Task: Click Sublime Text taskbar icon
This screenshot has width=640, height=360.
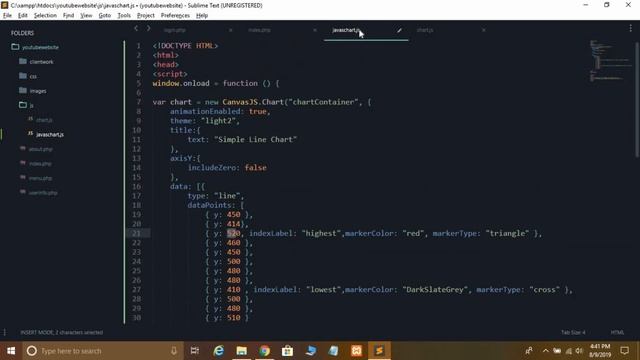Action: point(379,351)
